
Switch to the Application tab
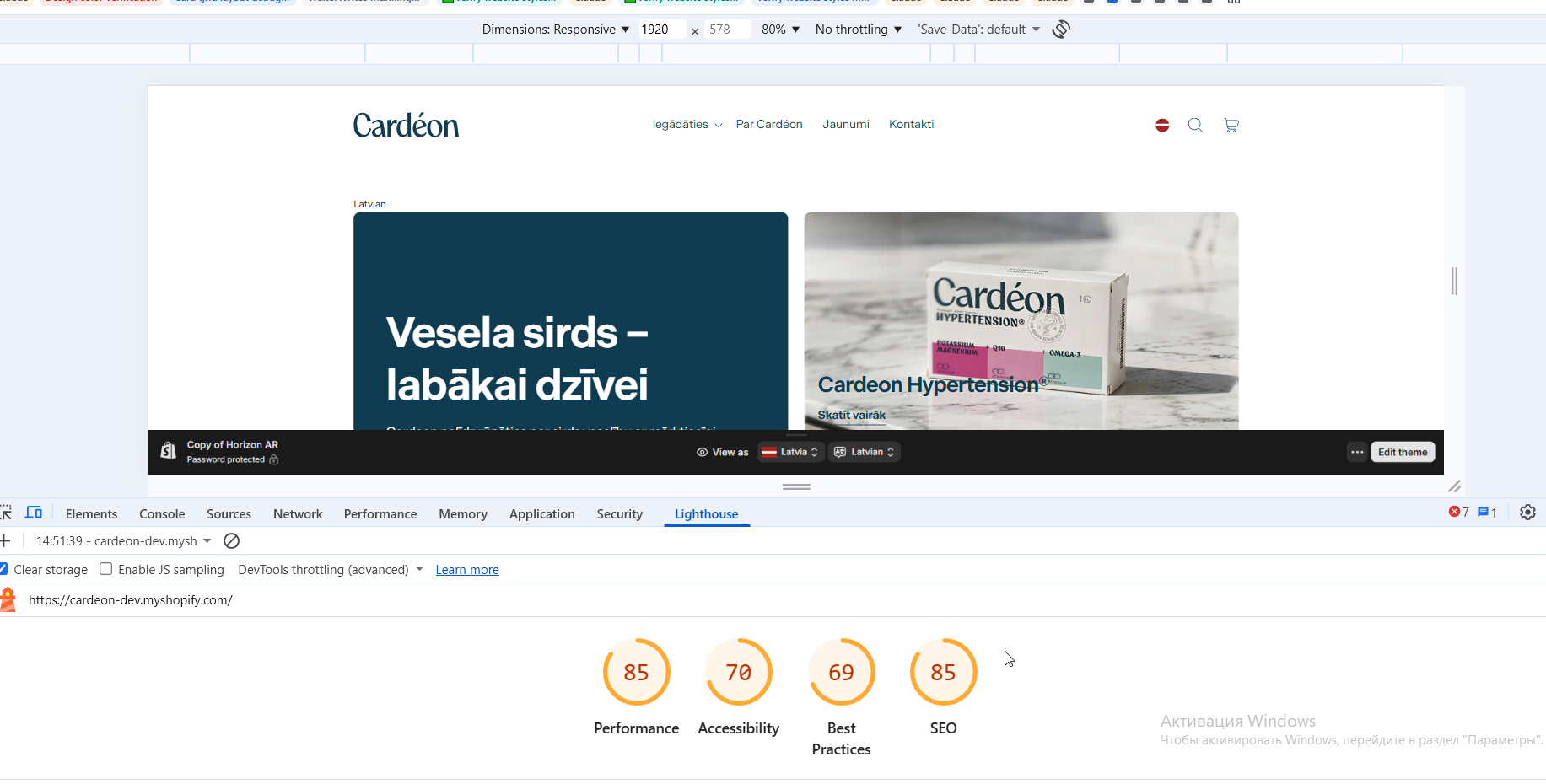[542, 513]
